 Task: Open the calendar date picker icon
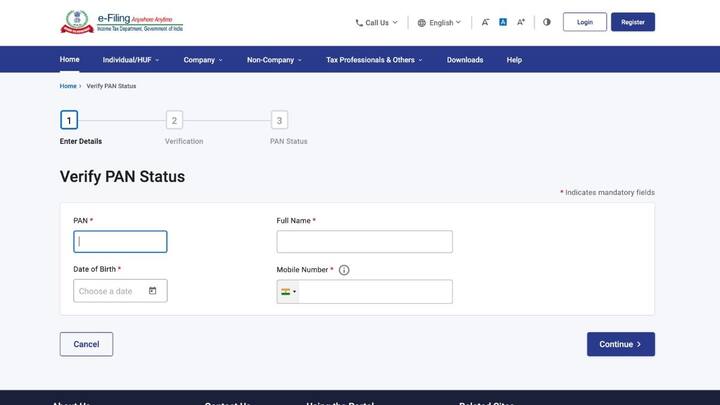(x=152, y=291)
